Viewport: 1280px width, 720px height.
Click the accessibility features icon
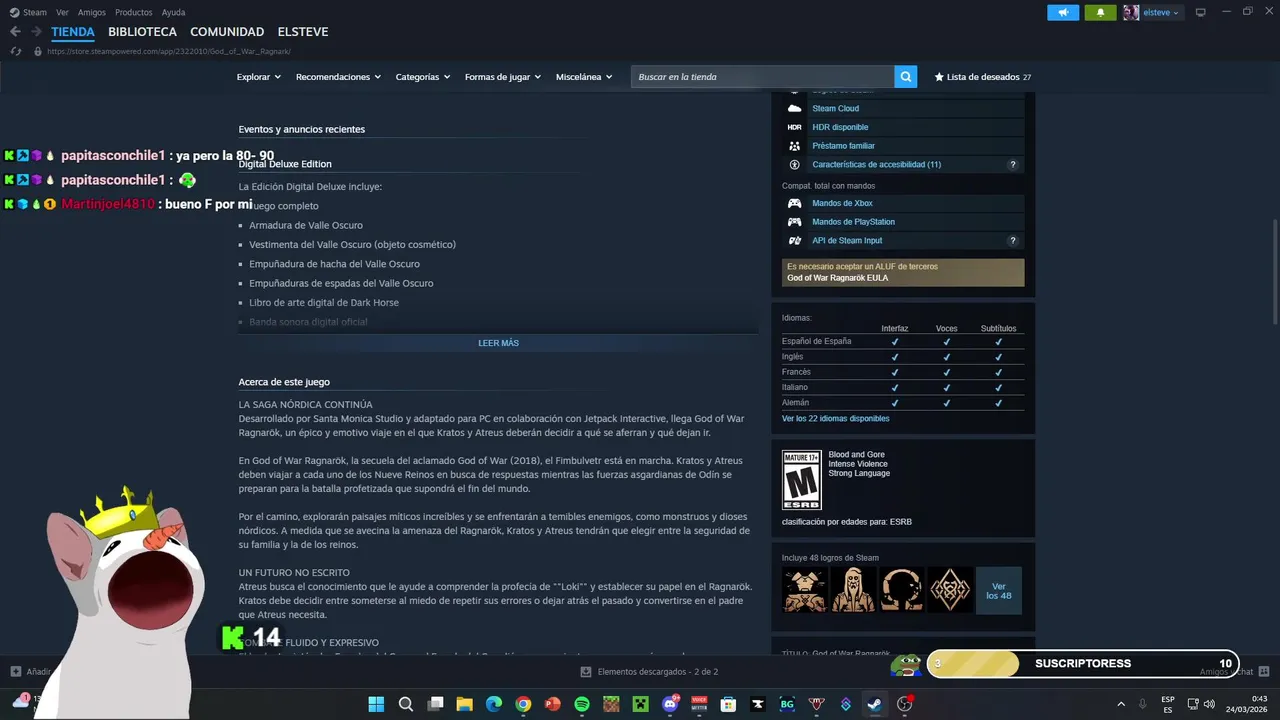coord(794,164)
